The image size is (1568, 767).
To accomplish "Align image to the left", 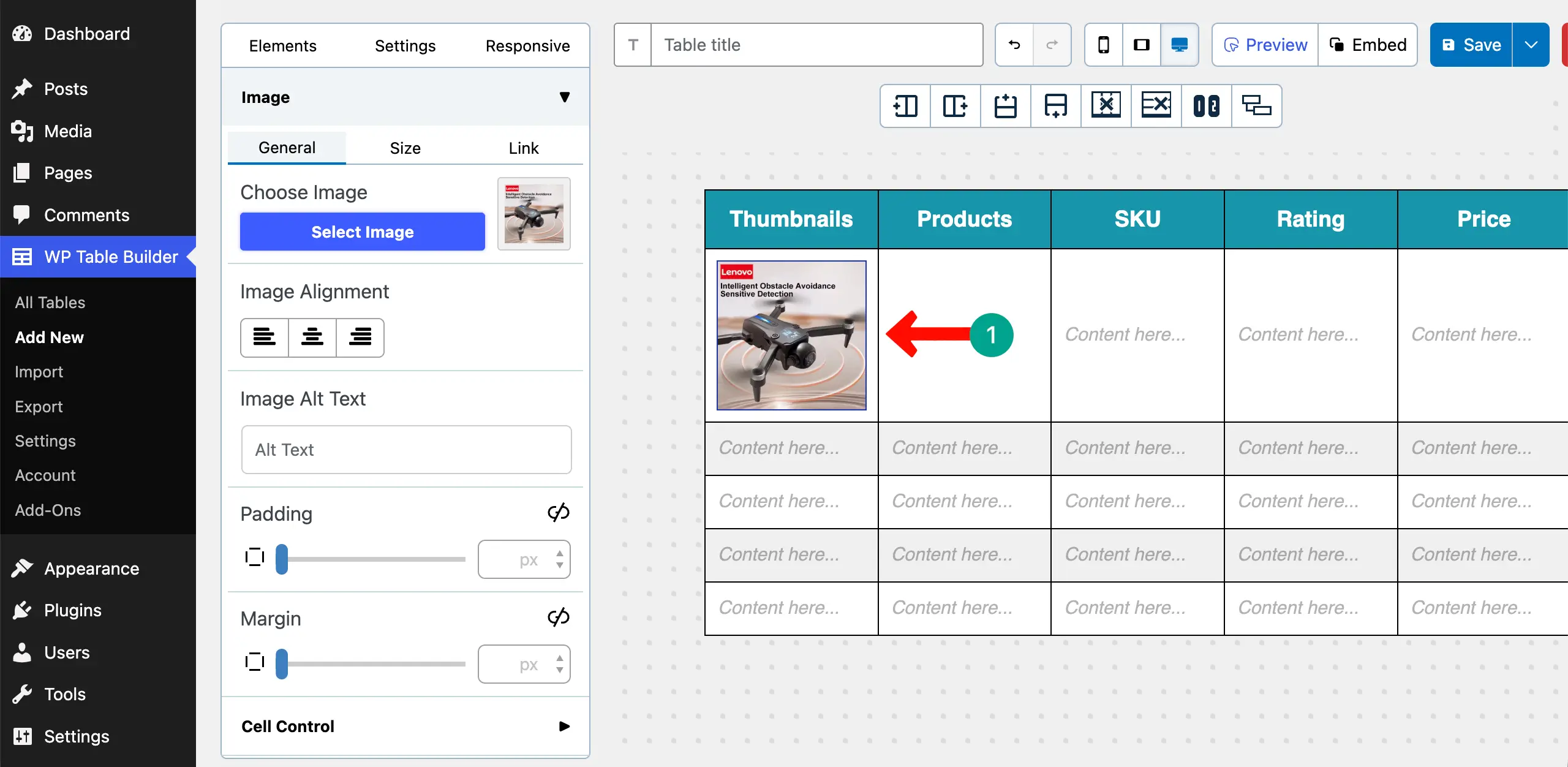I will point(264,337).
